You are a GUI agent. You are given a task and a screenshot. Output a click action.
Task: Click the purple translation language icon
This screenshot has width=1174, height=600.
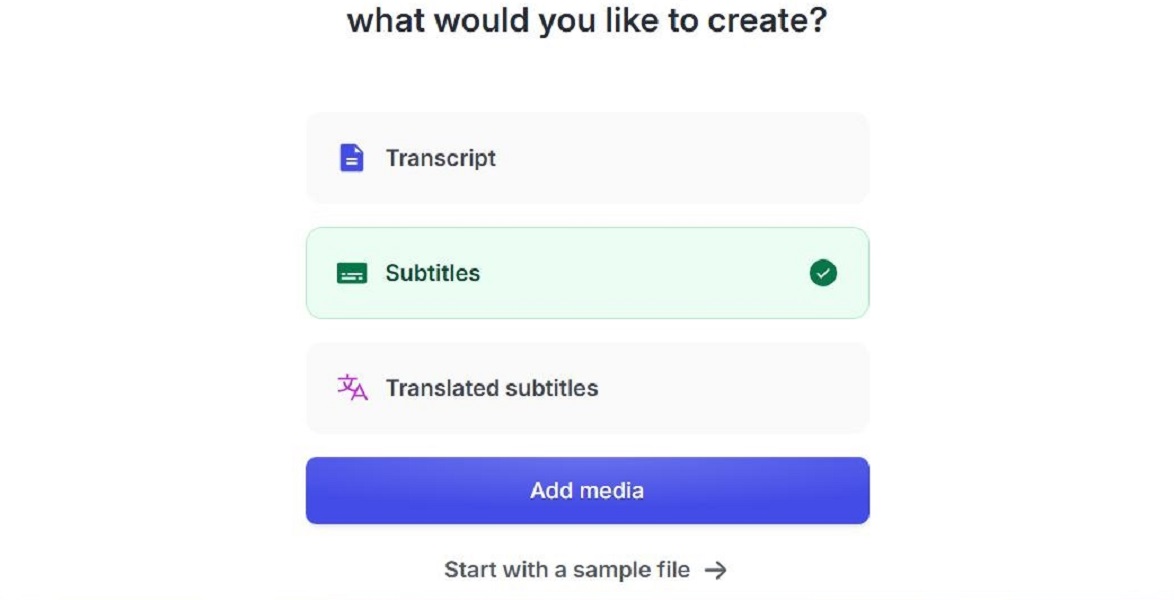352,387
